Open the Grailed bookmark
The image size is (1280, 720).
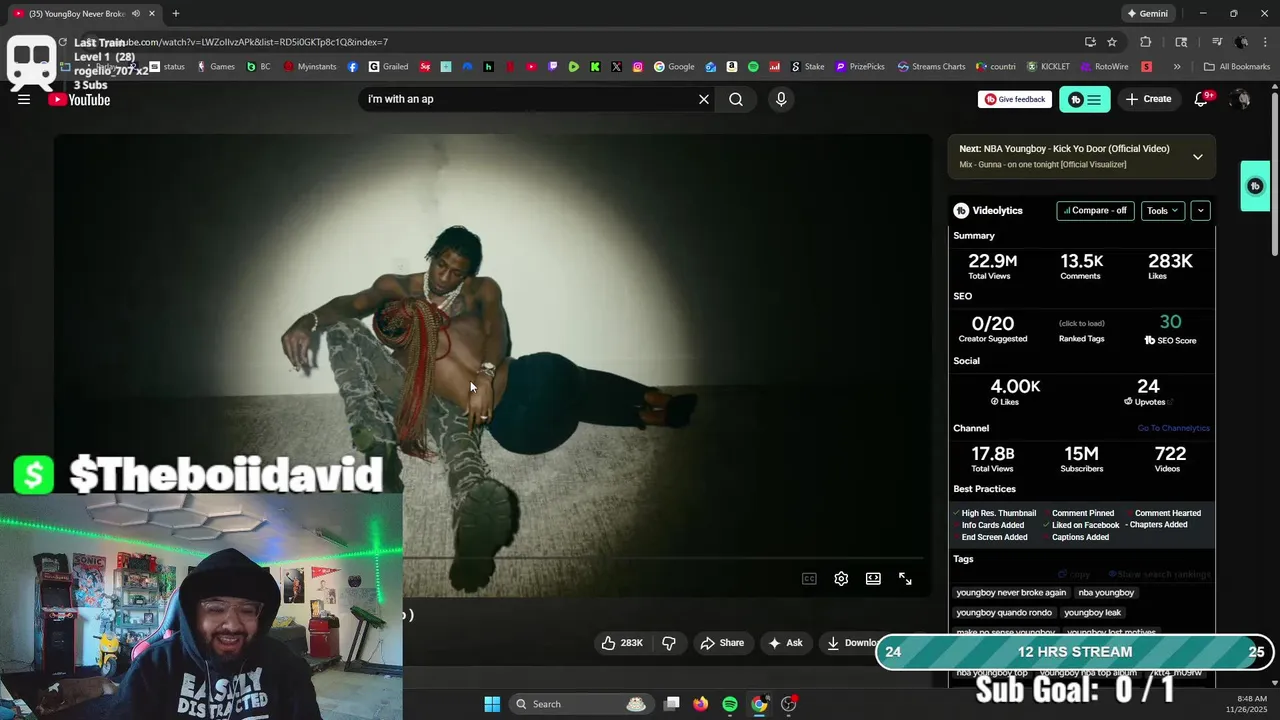[x=388, y=67]
